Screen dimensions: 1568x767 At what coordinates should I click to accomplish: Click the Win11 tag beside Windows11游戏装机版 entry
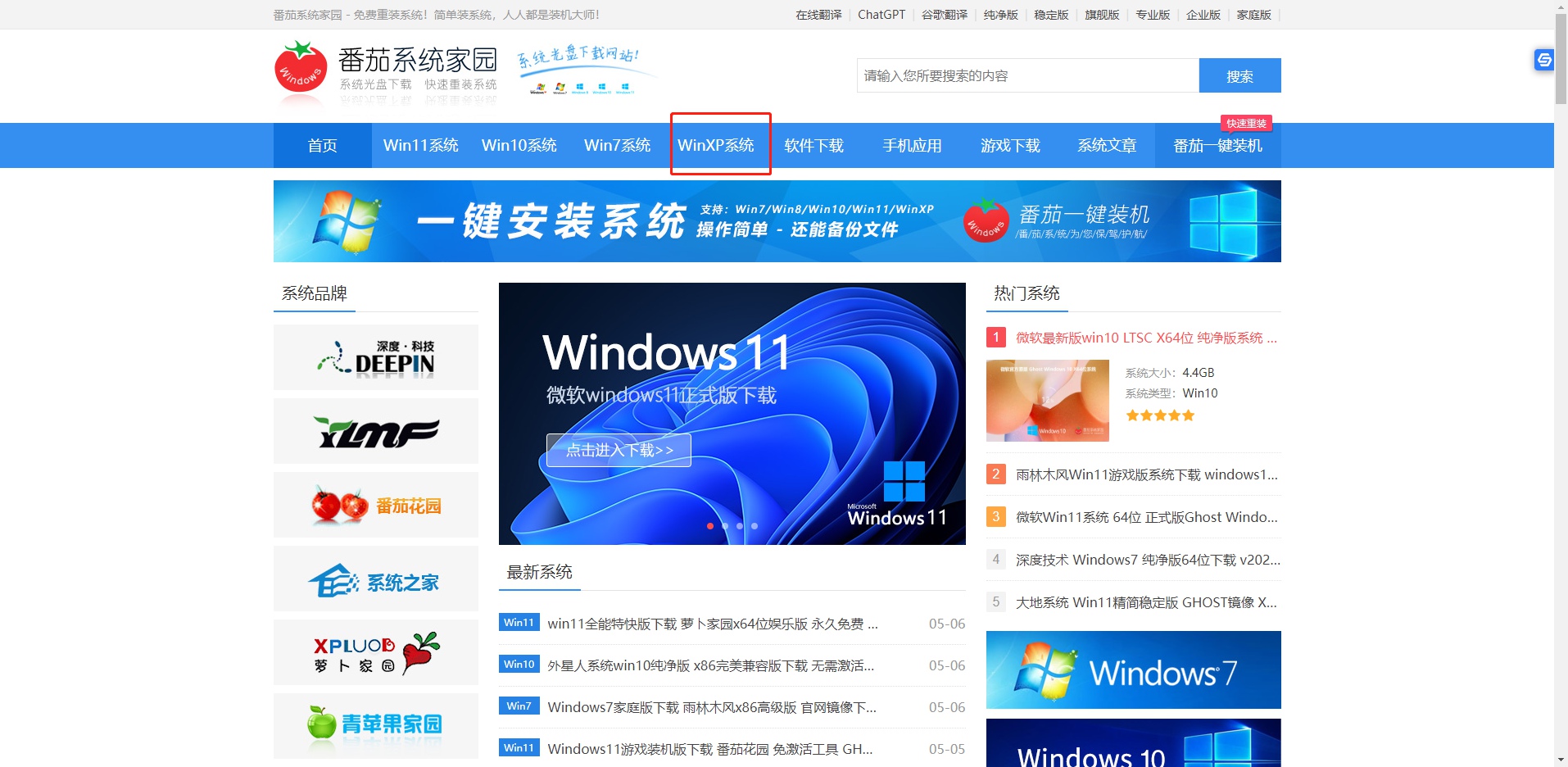(x=519, y=748)
